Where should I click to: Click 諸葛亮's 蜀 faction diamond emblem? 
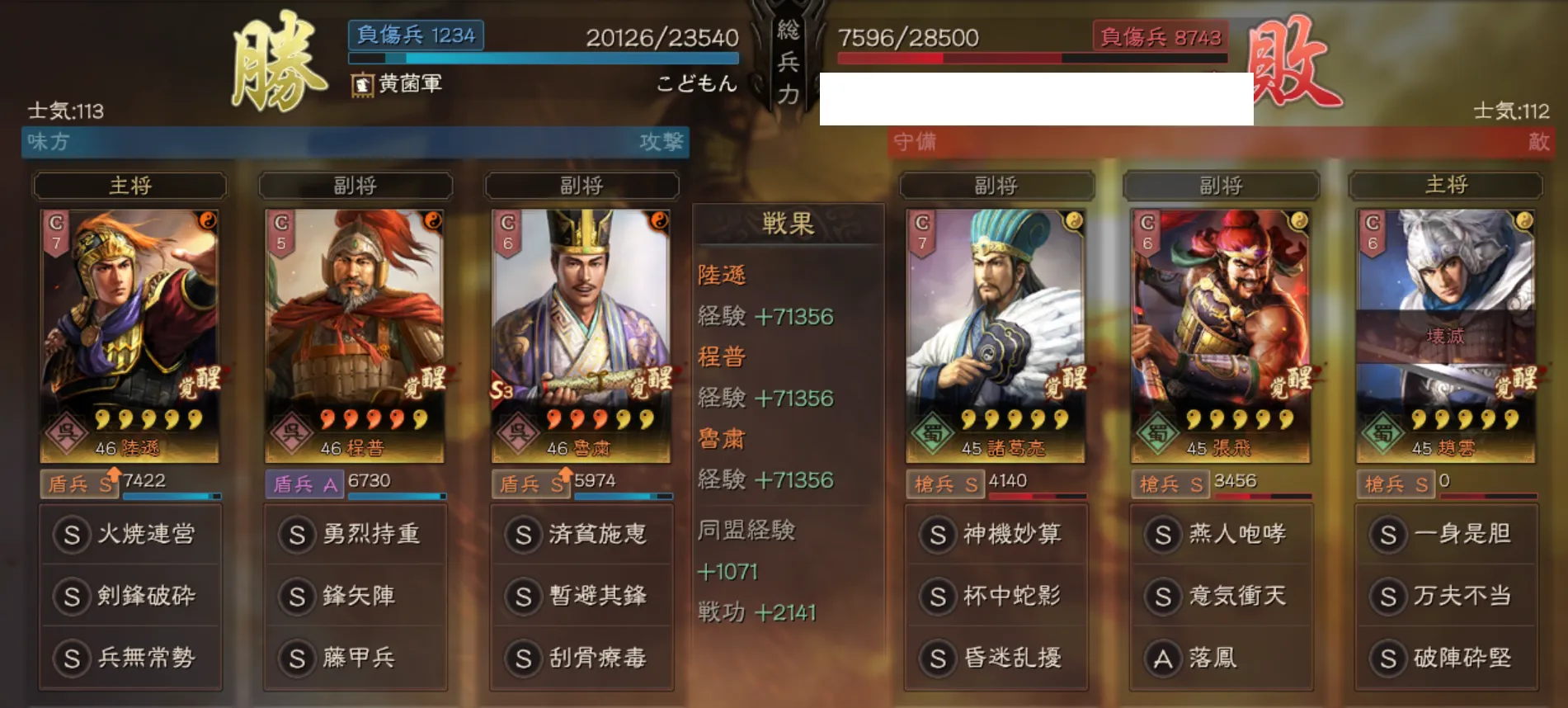(933, 432)
